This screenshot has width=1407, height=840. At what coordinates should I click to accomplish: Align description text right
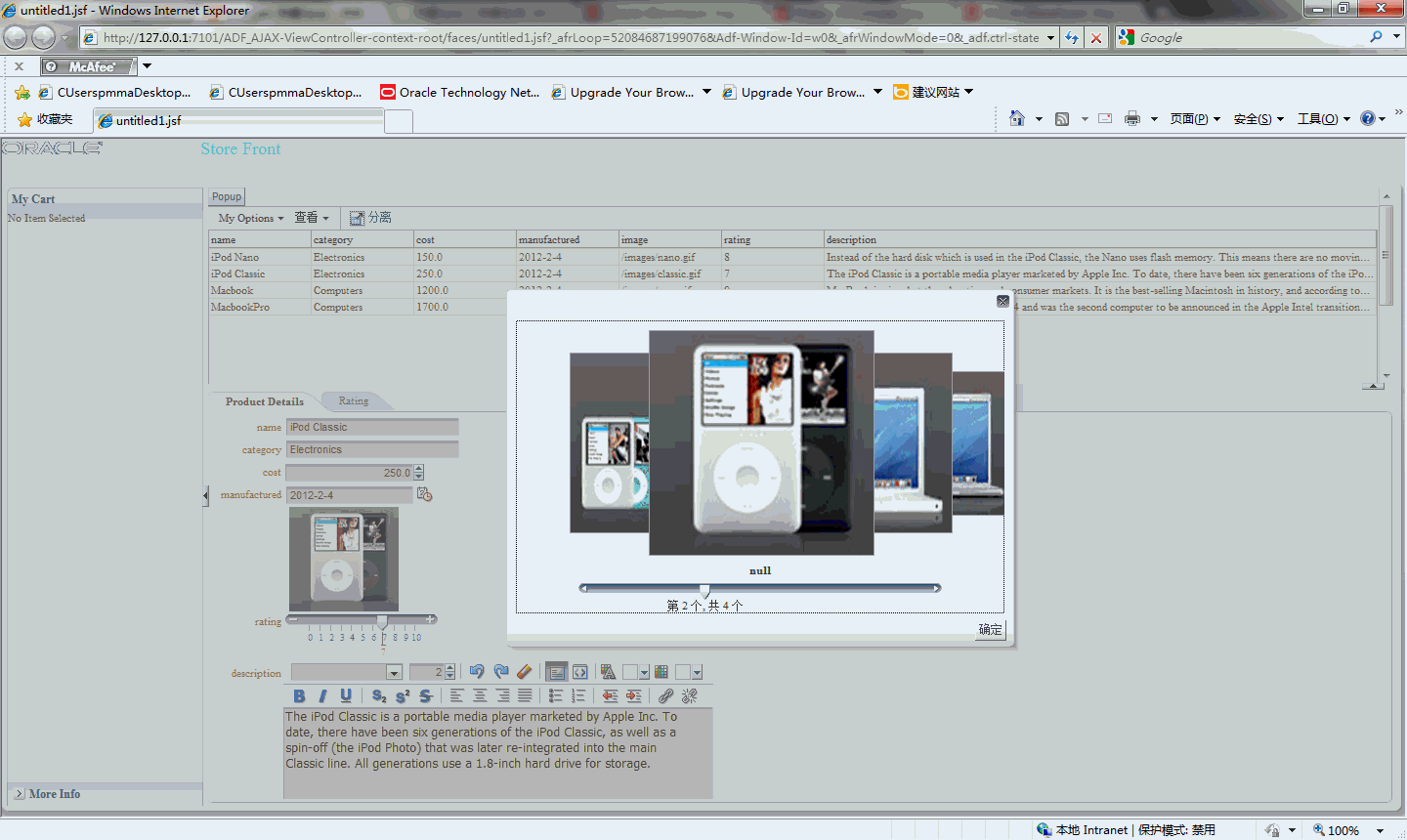click(502, 696)
